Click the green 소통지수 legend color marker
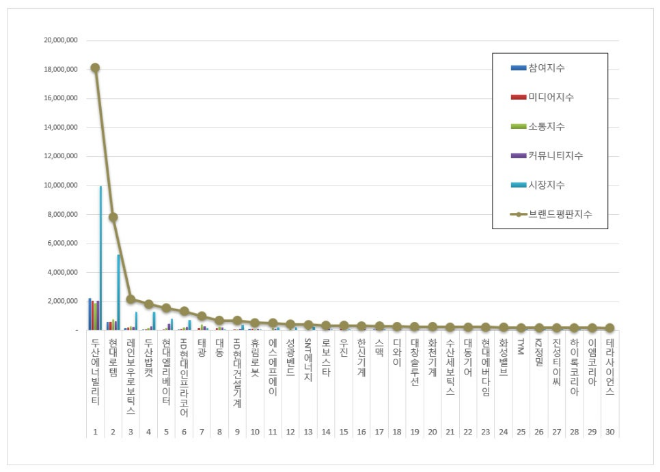Viewport: 660px width, 472px height. [x=518, y=126]
